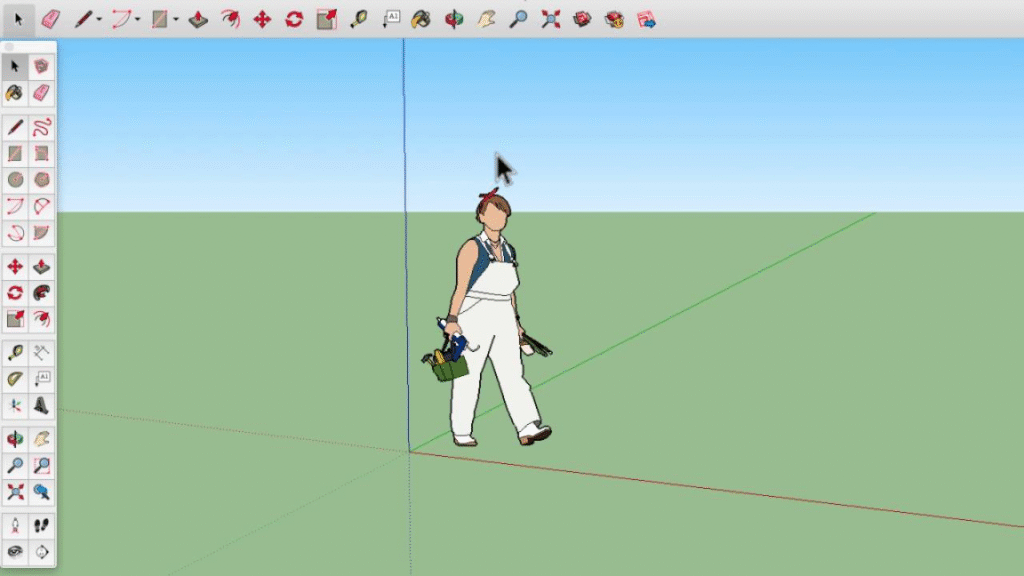Screen dimensions: 1024x576
Task: Click the Zoom Window tool
Action: click(41, 465)
